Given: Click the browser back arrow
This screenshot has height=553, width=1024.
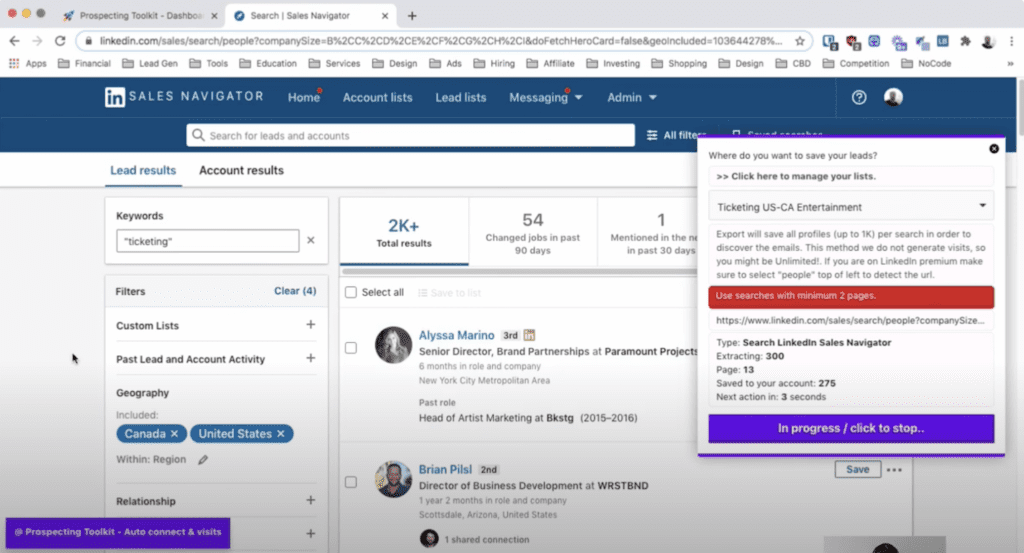Looking at the screenshot, I should [x=14, y=40].
